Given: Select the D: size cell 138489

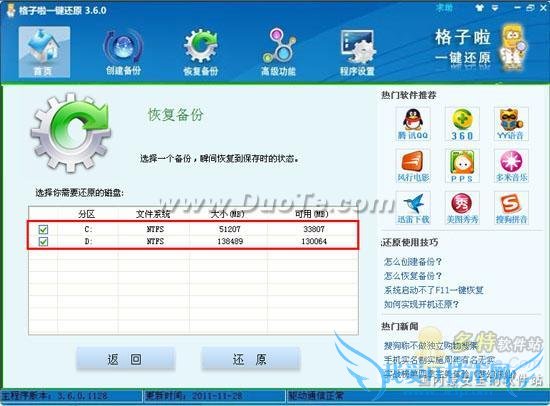Looking at the screenshot, I should [230, 241].
